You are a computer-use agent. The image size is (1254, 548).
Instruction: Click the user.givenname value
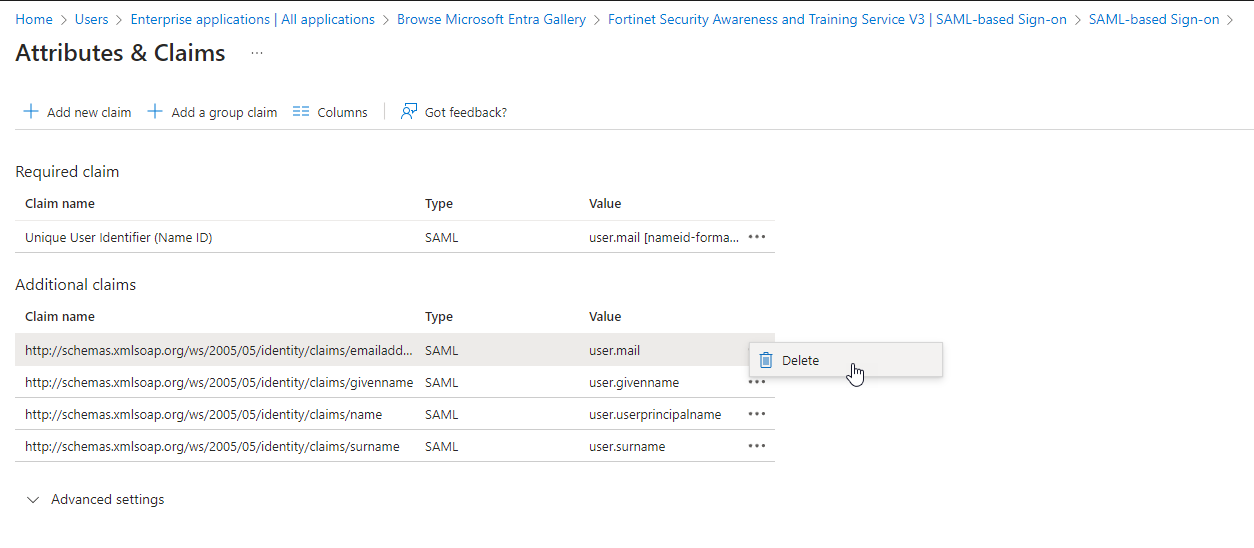(634, 382)
